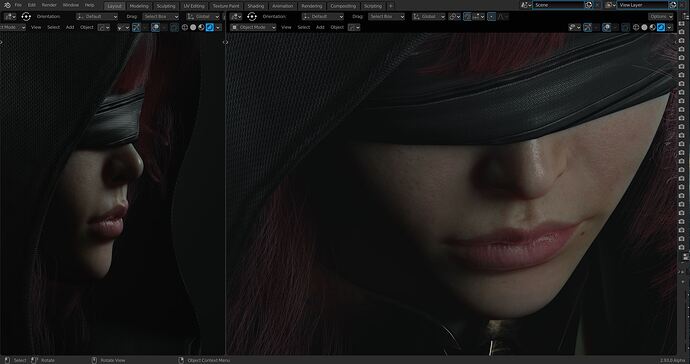Open Object menu in right viewport header
Screen dimensions: 690x364
[337, 27]
